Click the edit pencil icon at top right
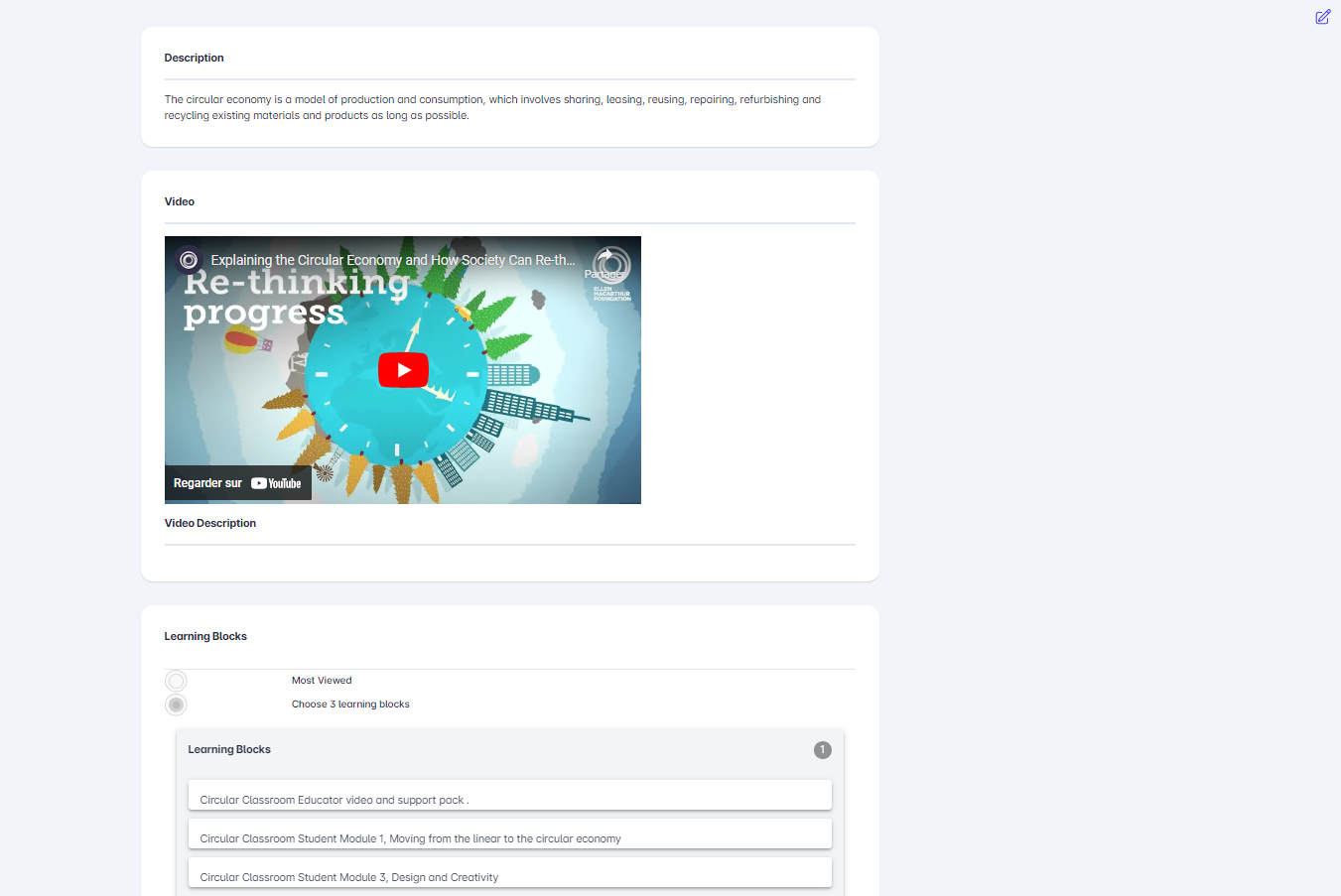The height and width of the screenshot is (896, 1341). point(1322,17)
